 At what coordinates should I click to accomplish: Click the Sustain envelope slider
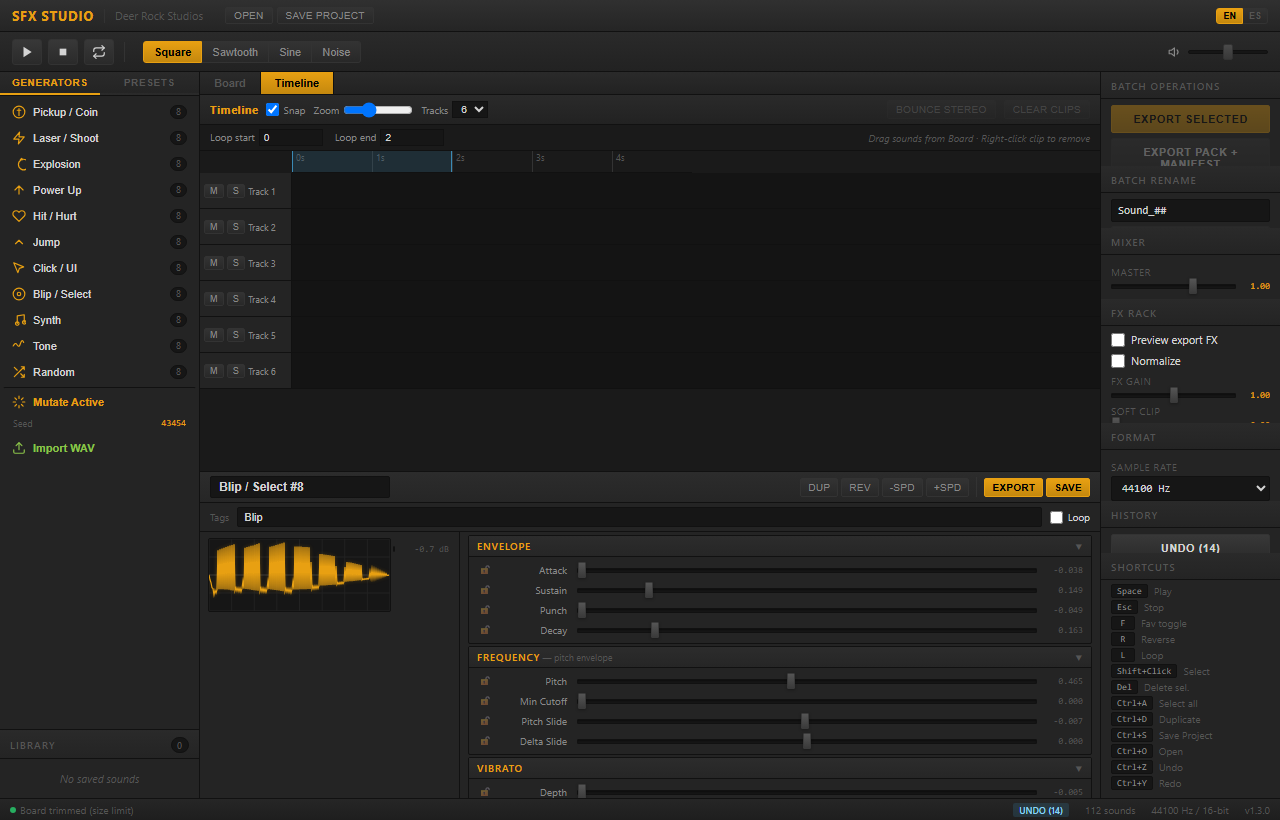(x=807, y=590)
